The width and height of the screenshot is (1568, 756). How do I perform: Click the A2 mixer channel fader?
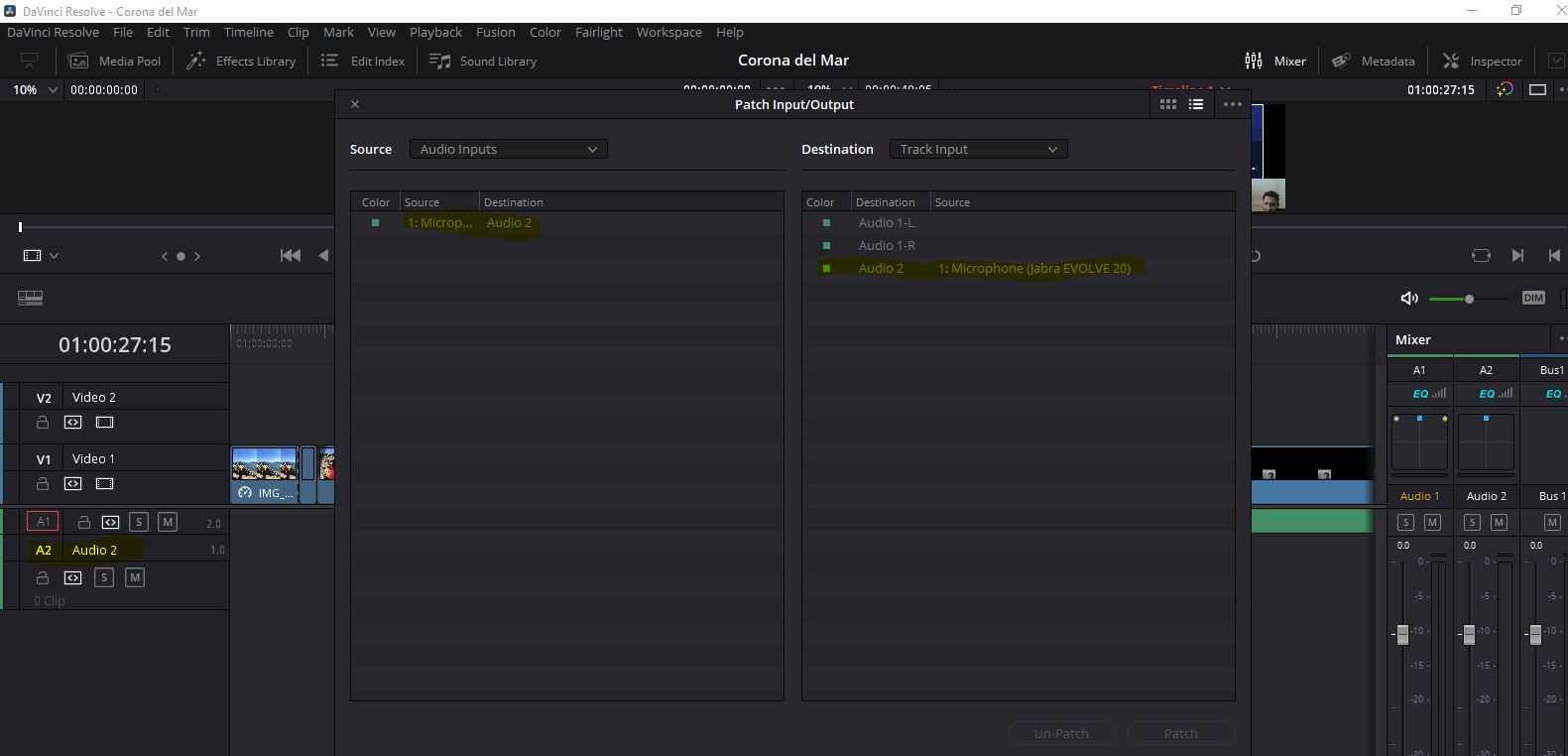(1469, 633)
